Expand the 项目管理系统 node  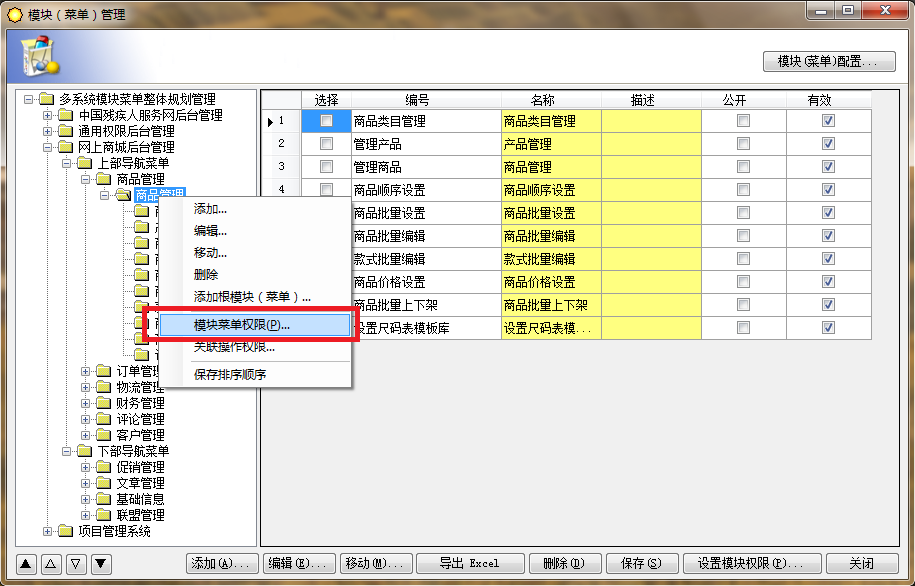click(x=47, y=531)
